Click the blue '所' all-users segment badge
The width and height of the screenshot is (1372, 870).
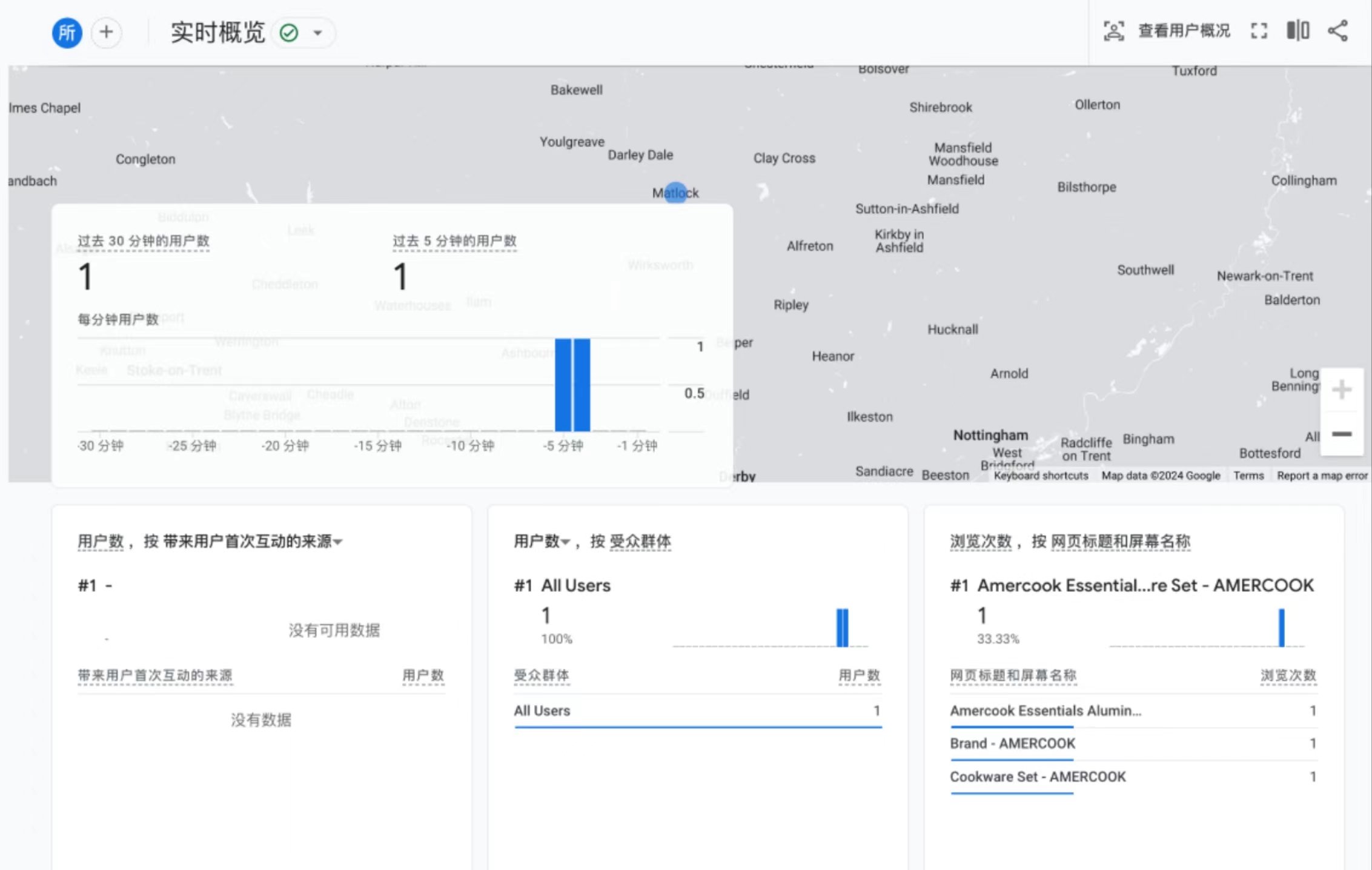point(67,32)
